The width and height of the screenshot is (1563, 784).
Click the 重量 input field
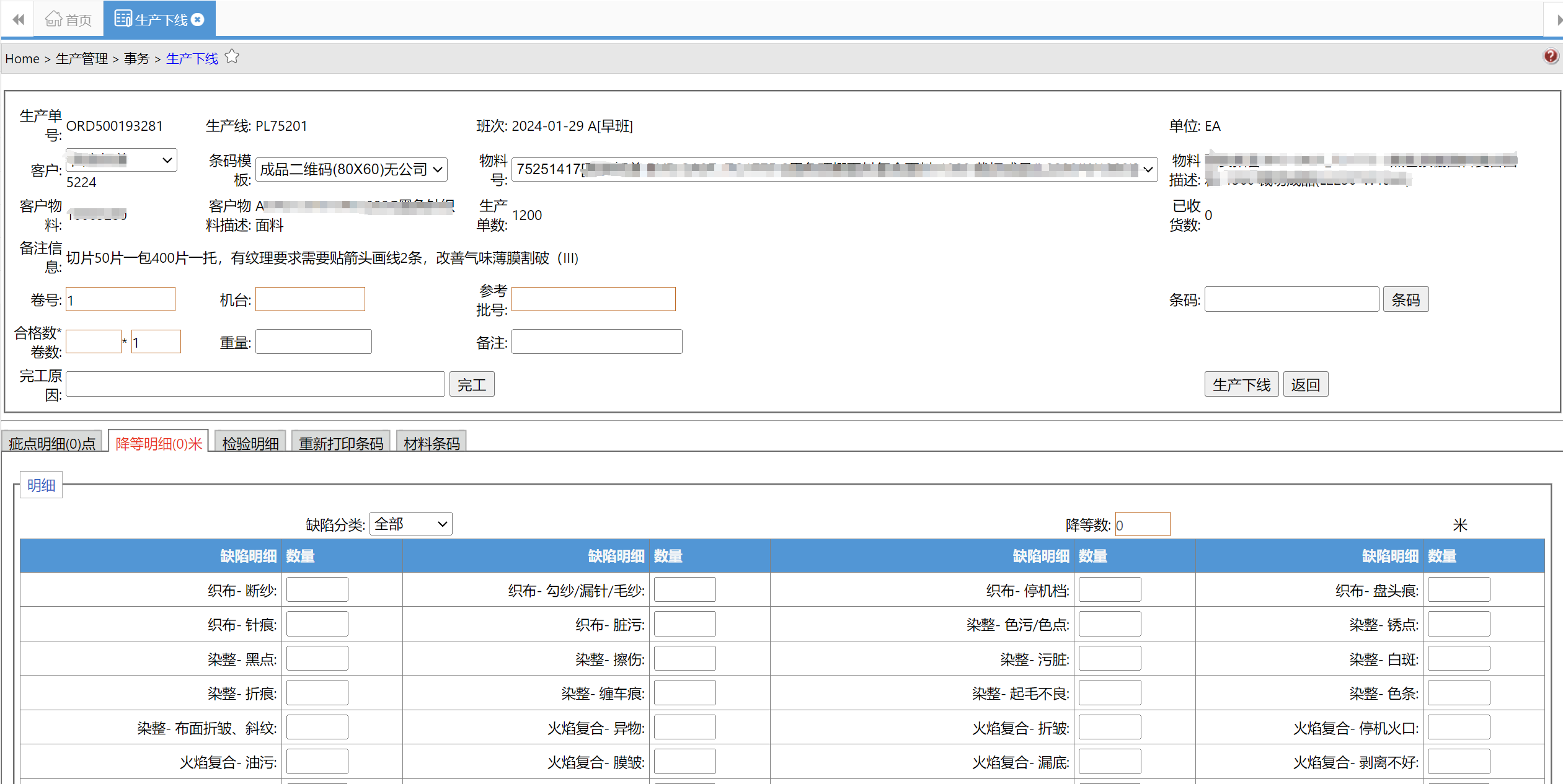(x=314, y=341)
